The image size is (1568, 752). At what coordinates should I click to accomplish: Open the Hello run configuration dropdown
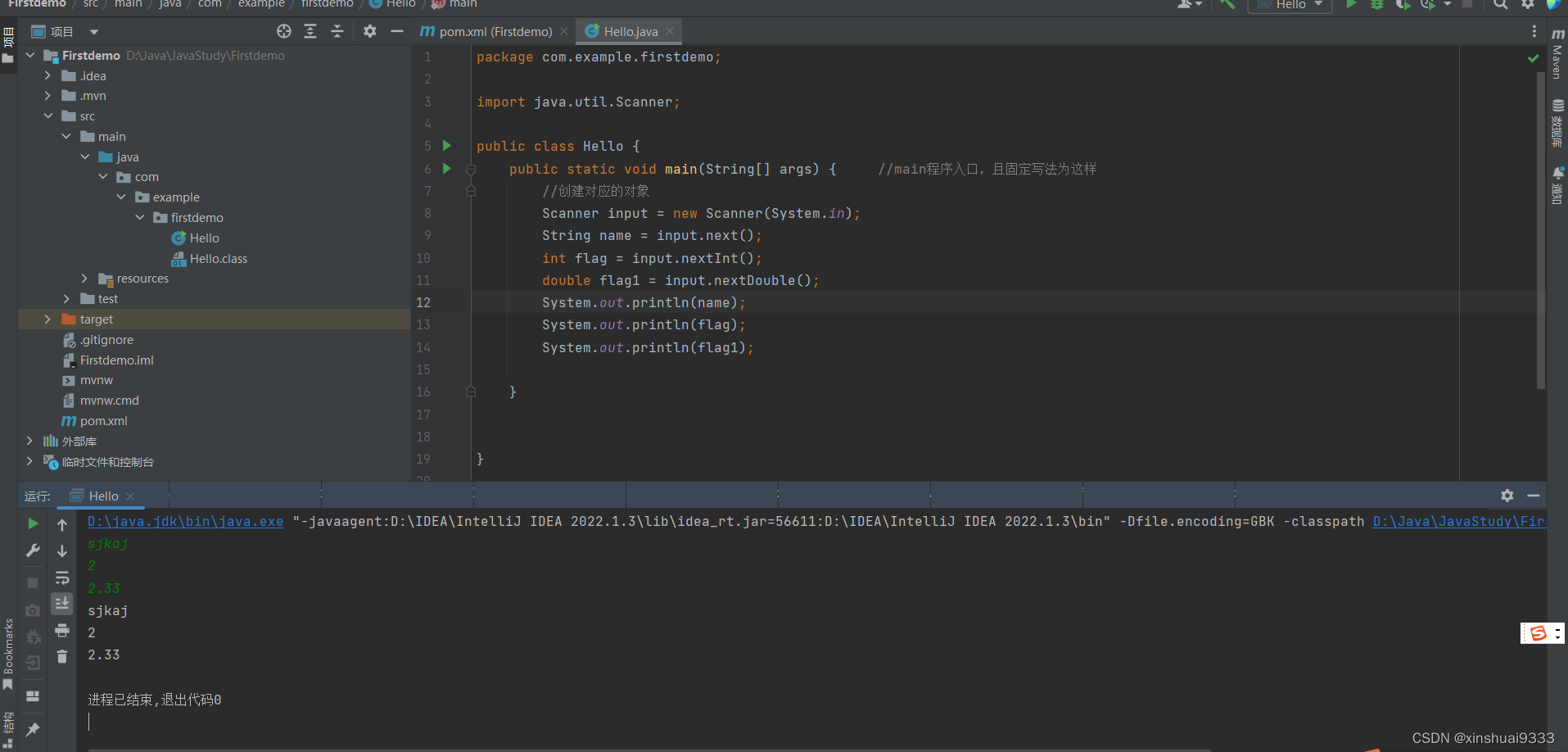(x=1290, y=5)
